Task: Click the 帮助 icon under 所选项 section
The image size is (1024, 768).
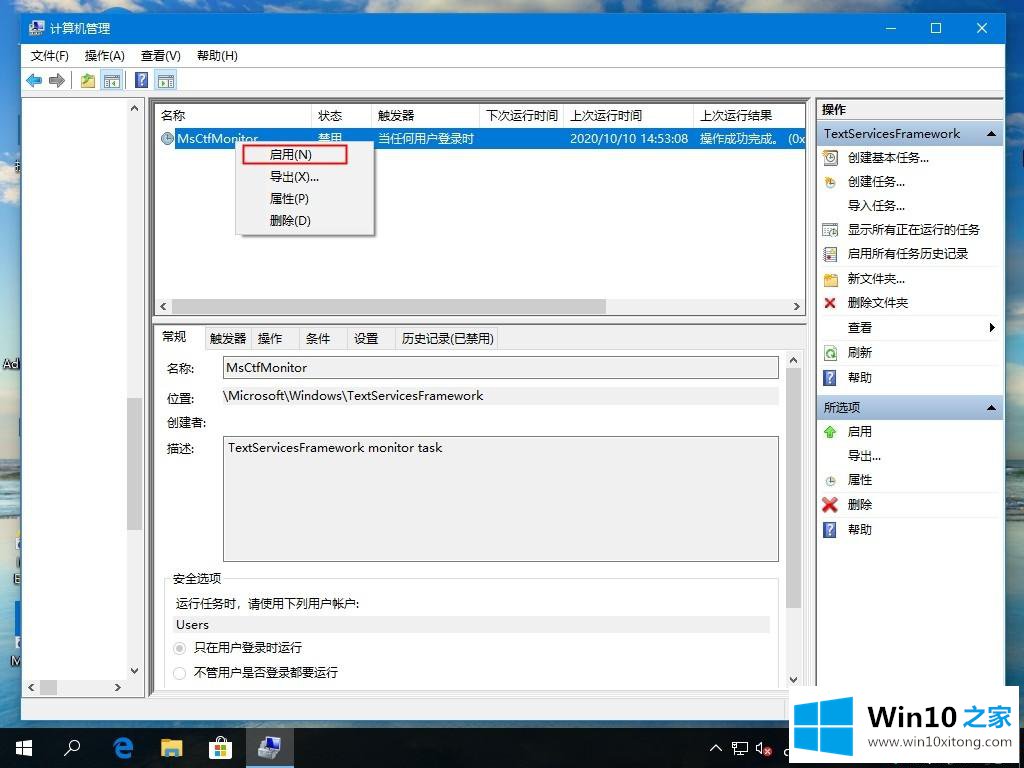Action: coord(830,530)
